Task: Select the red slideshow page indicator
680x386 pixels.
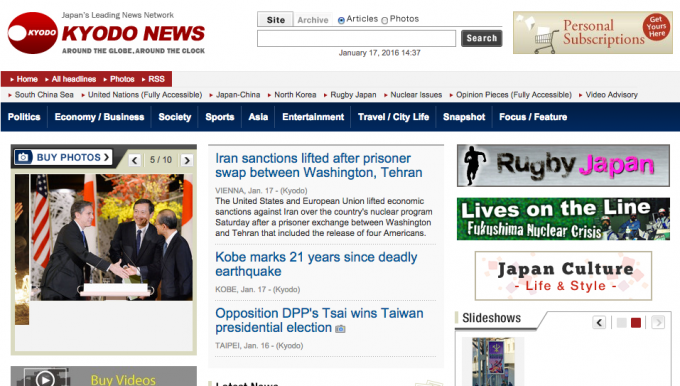Action: pyautogui.click(x=636, y=323)
